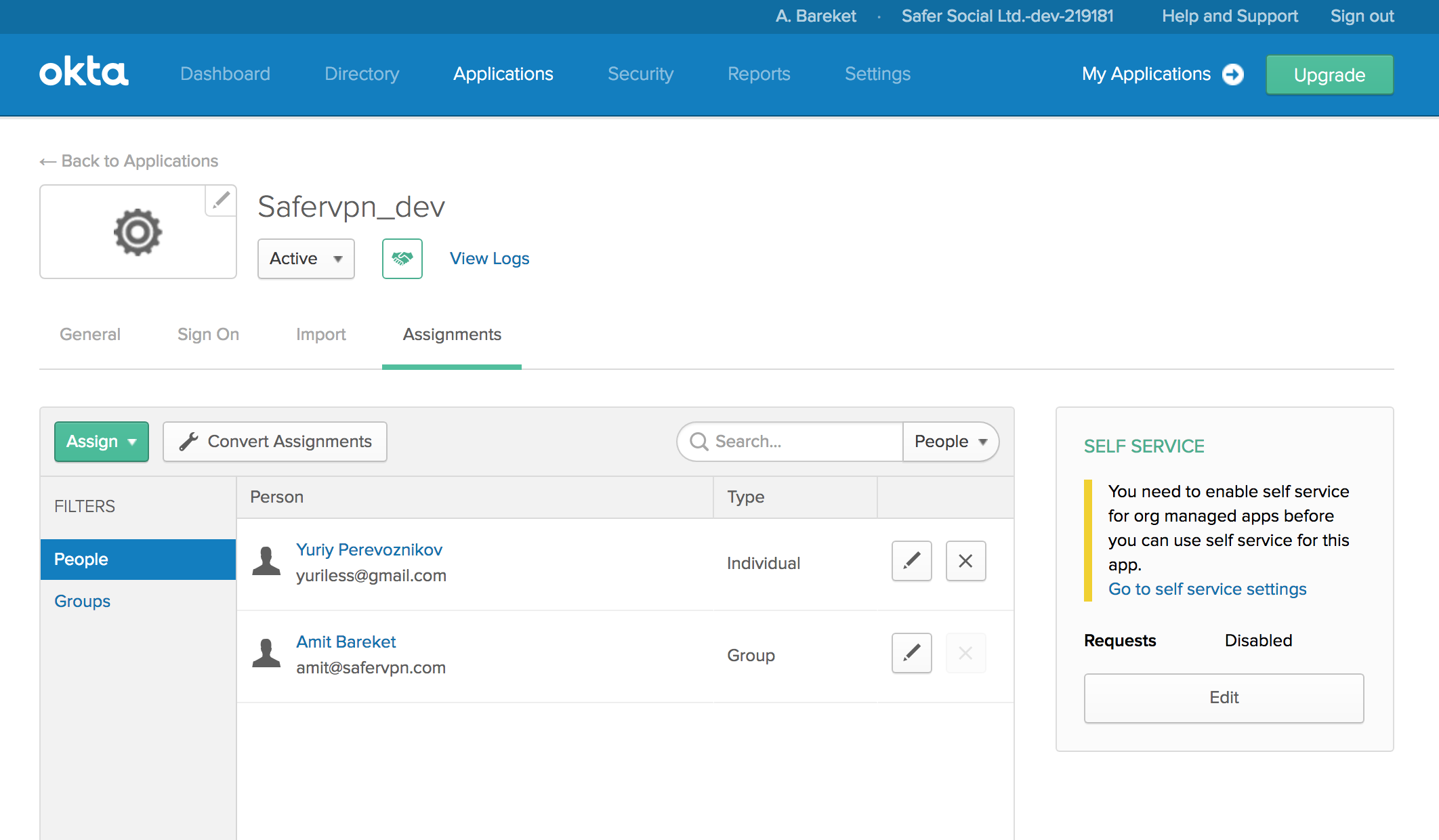Image resolution: width=1439 pixels, height=840 pixels.
Task: Click the handshake integration icon next to Active
Action: pos(402,258)
